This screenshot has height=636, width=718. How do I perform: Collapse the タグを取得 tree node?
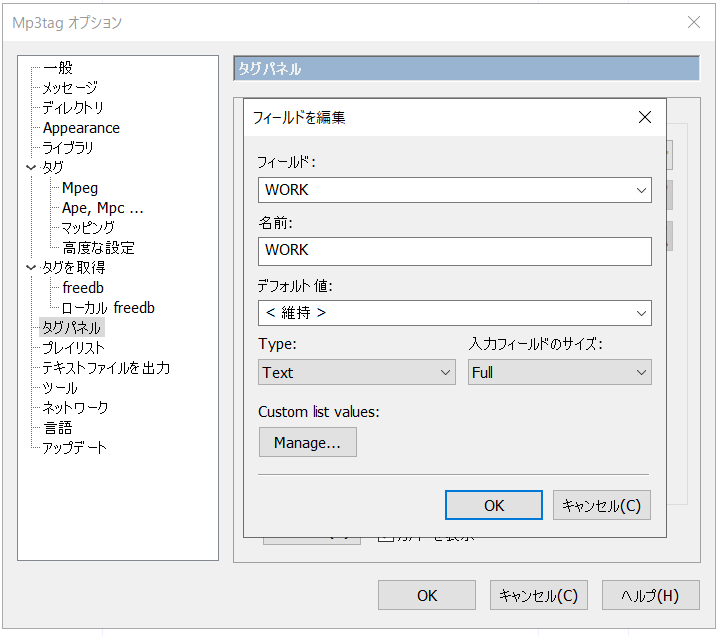[31, 267]
